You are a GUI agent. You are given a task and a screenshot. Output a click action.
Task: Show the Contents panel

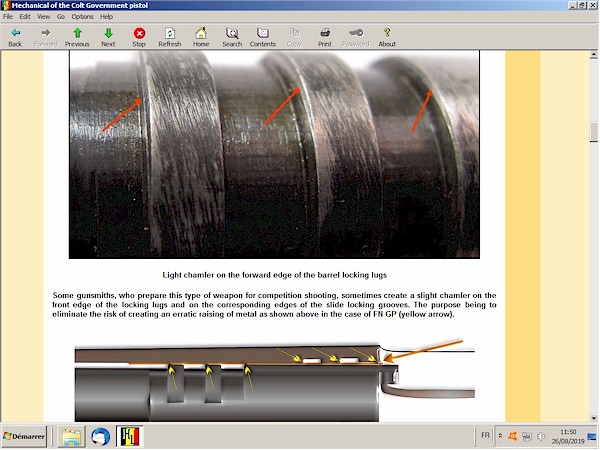pyautogui.click(x=263, y=37)
